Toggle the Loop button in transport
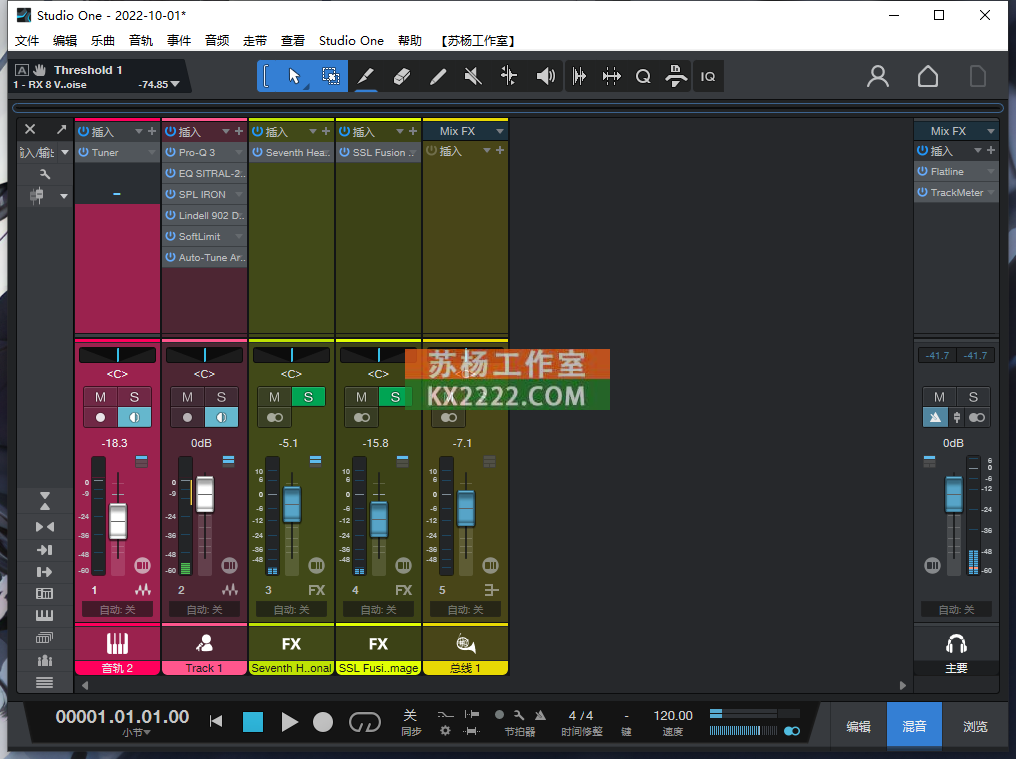1016x759 pixels. [365, 721]
